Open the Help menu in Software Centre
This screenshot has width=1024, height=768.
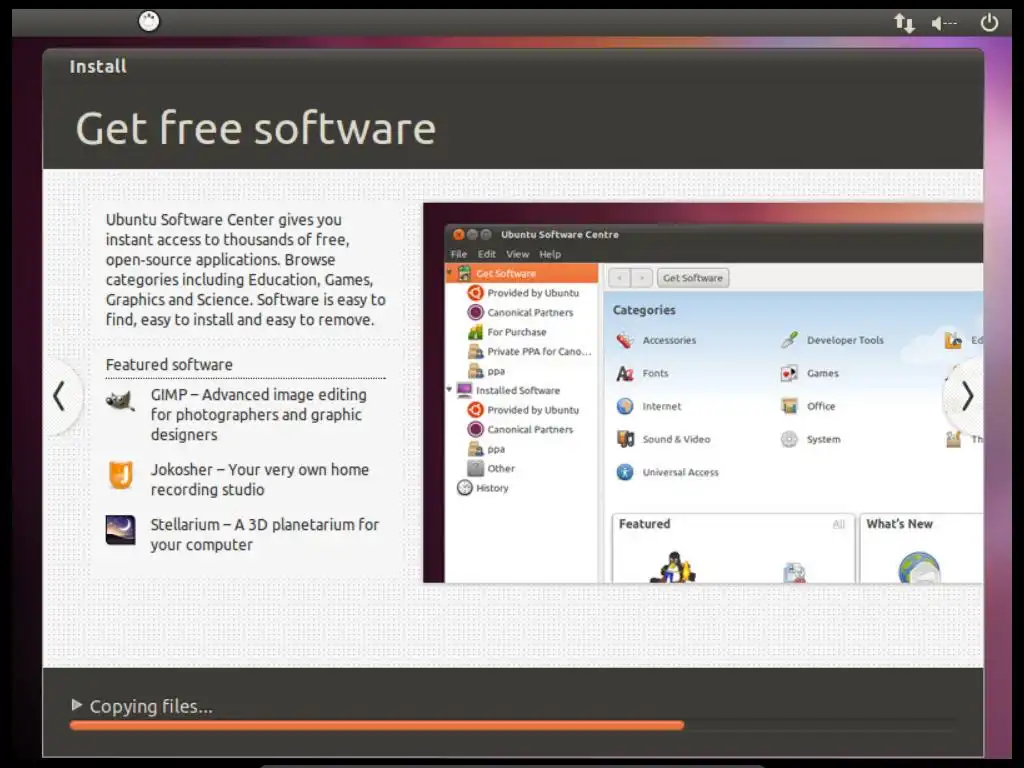click(x=550, y=254)
